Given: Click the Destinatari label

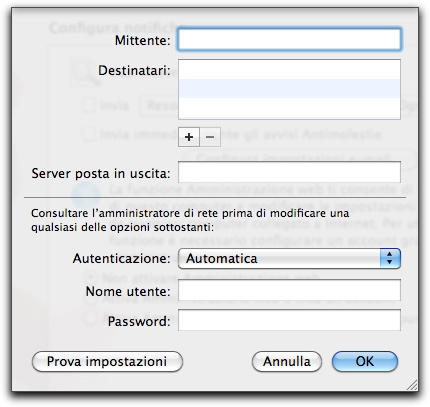Looking at the screenshot, I should [x=134, y=71].
